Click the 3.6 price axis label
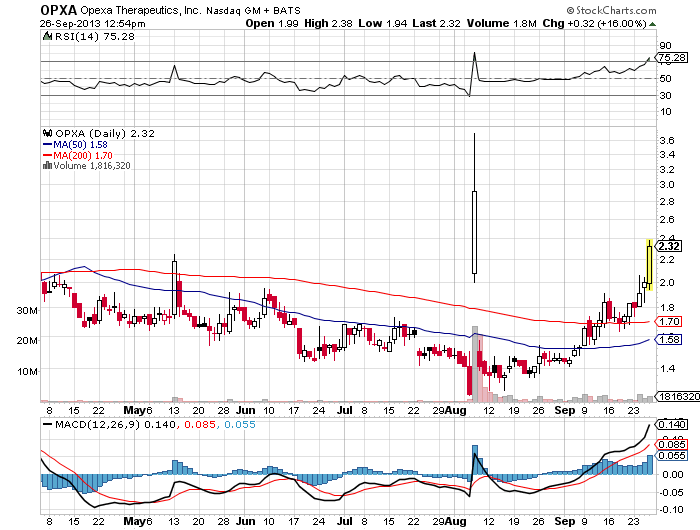 click(667, 141)
